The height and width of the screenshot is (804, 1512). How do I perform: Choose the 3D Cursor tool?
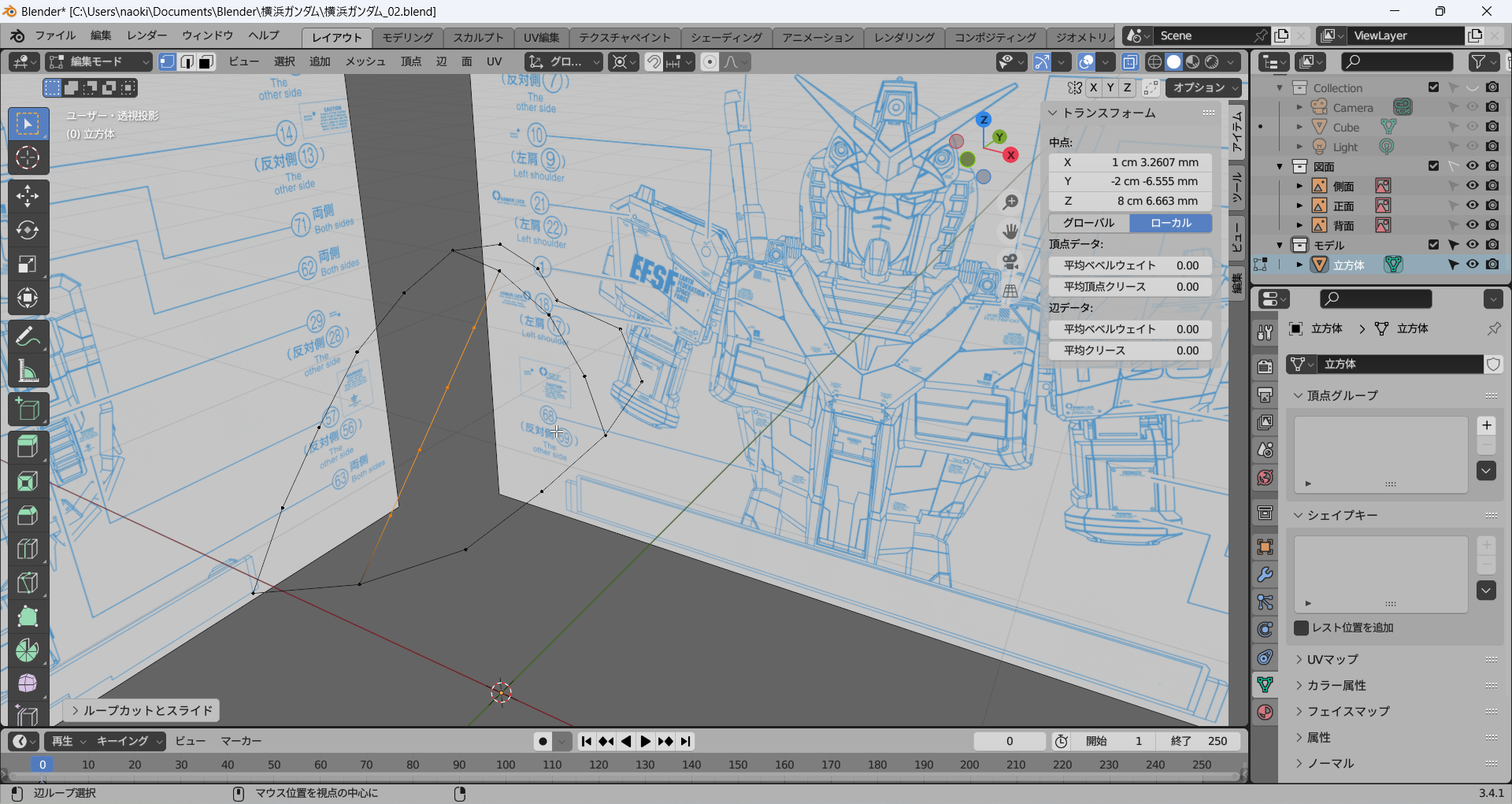(x=28, y=157)
